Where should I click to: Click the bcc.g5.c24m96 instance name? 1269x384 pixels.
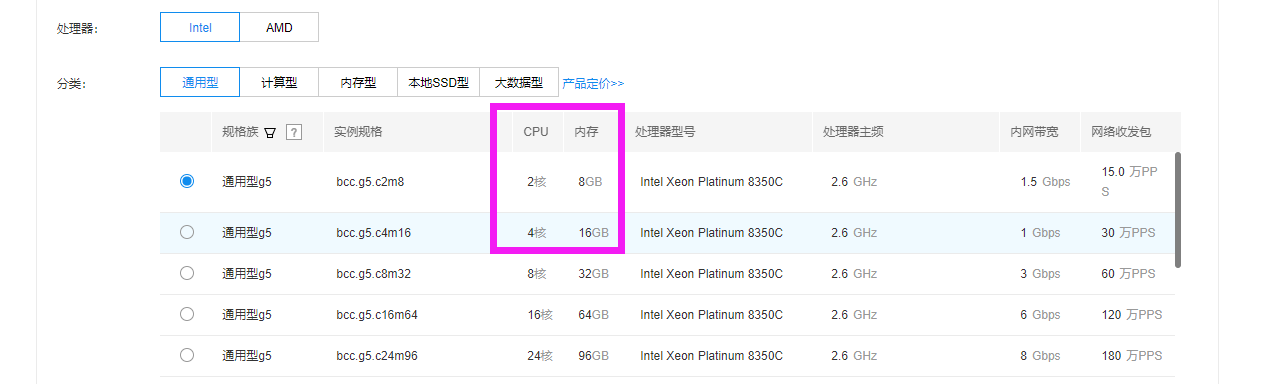[x=377, y=356]
